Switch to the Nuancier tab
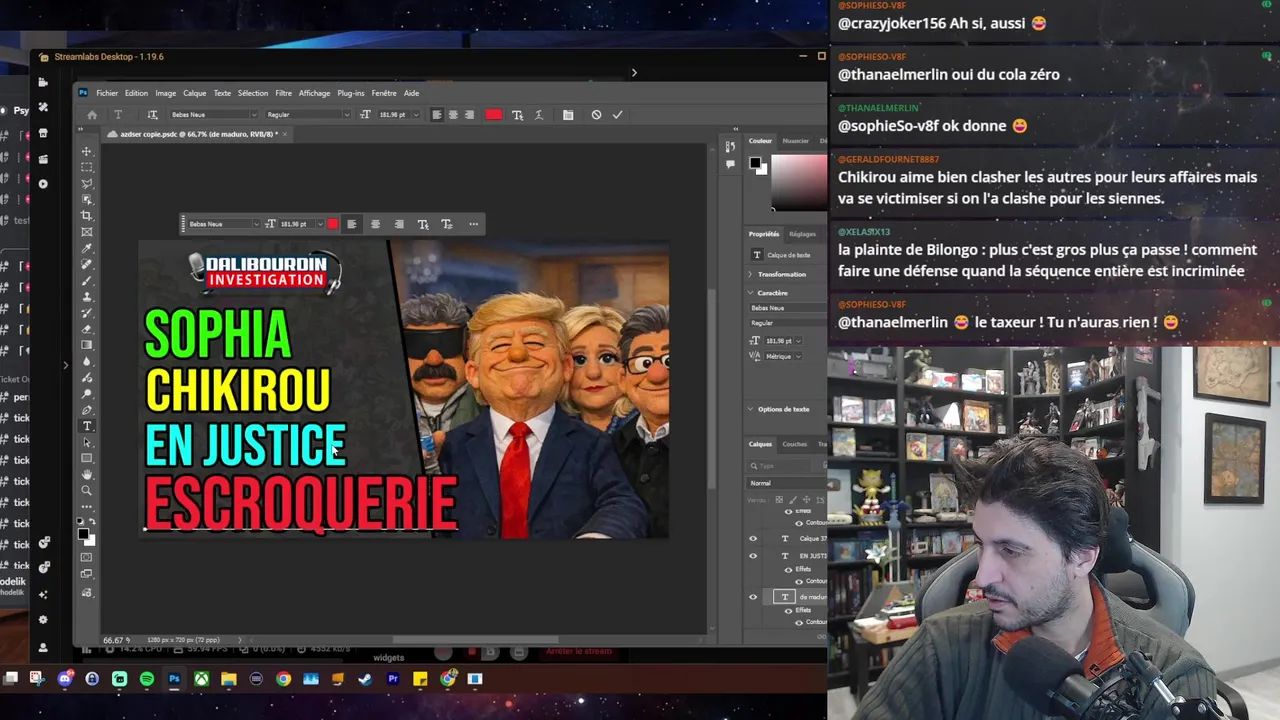The image size is (1280, 720). pos(796,141)
